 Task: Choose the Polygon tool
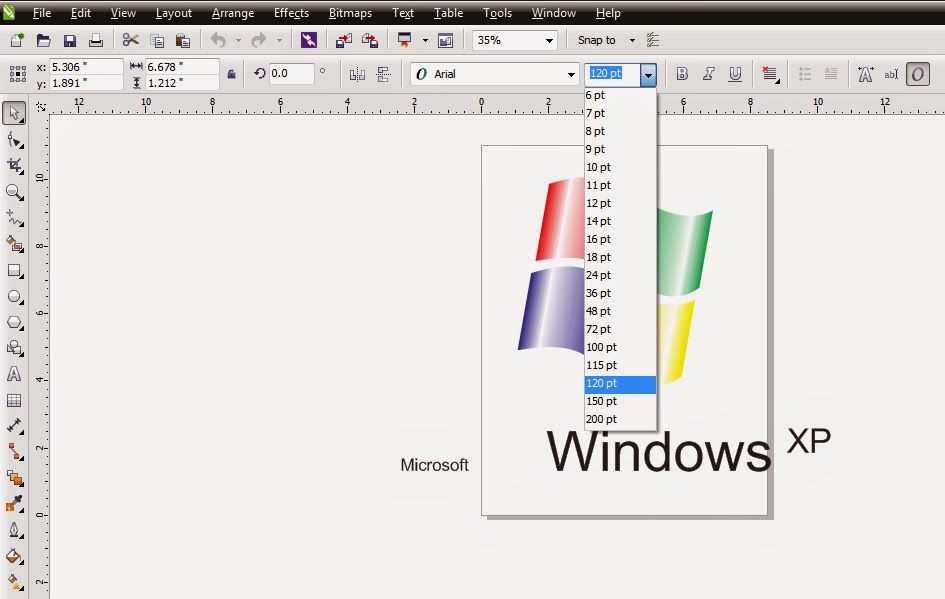click(x=14, y=322)
